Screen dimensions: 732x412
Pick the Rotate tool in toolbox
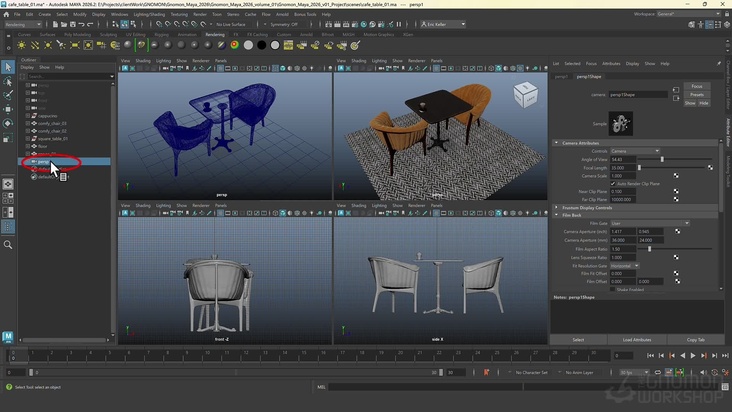[8, 124]
